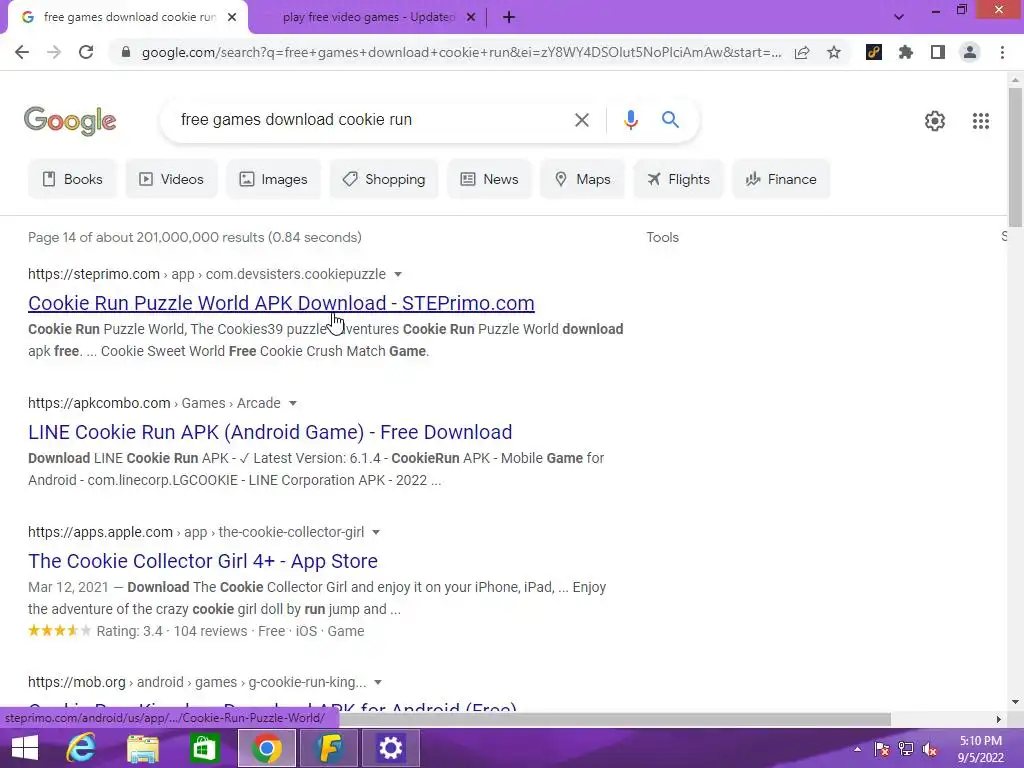The image size is (1024, 768).
Task: Switch to Maps results
Action: point(583,179)
